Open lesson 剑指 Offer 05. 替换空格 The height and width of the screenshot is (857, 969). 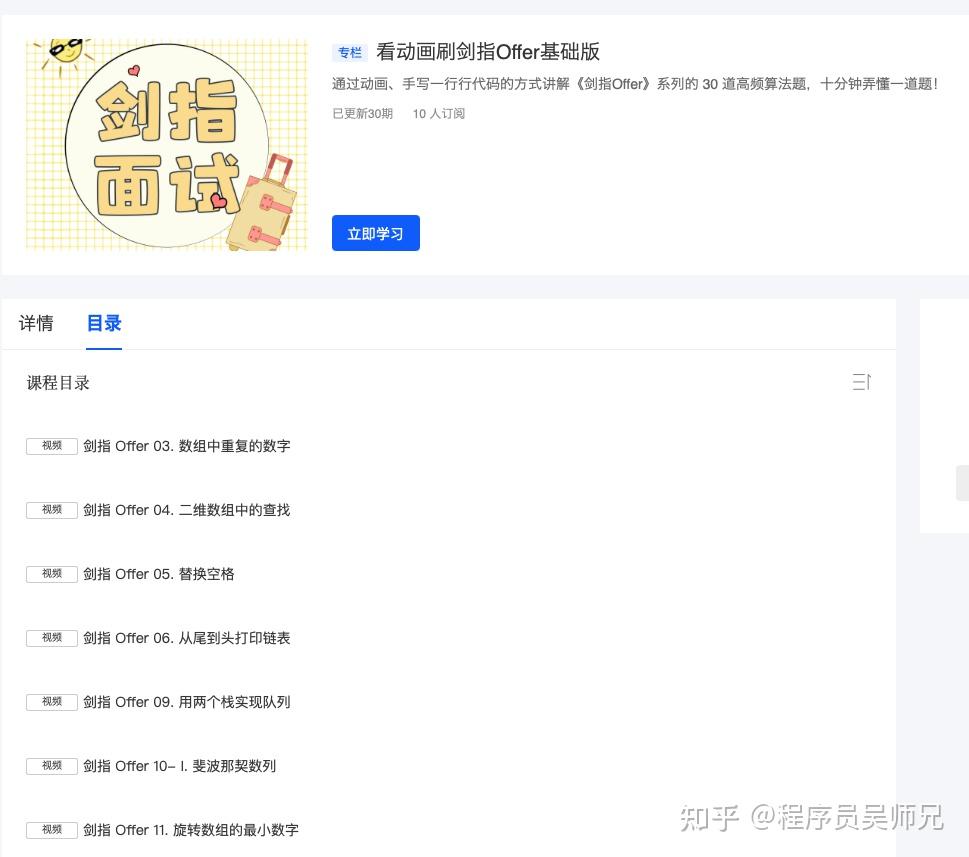(x=158, y=574)
